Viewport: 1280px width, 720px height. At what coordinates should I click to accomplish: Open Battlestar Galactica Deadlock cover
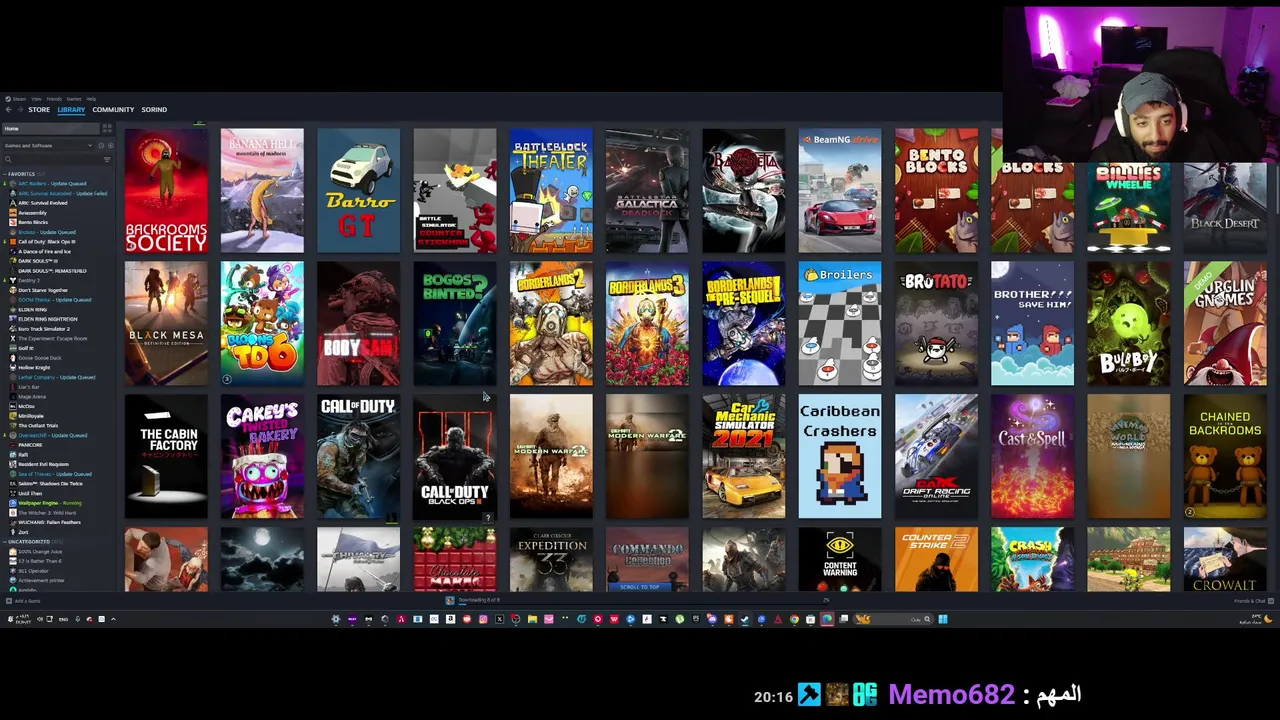tap(647, 190)
